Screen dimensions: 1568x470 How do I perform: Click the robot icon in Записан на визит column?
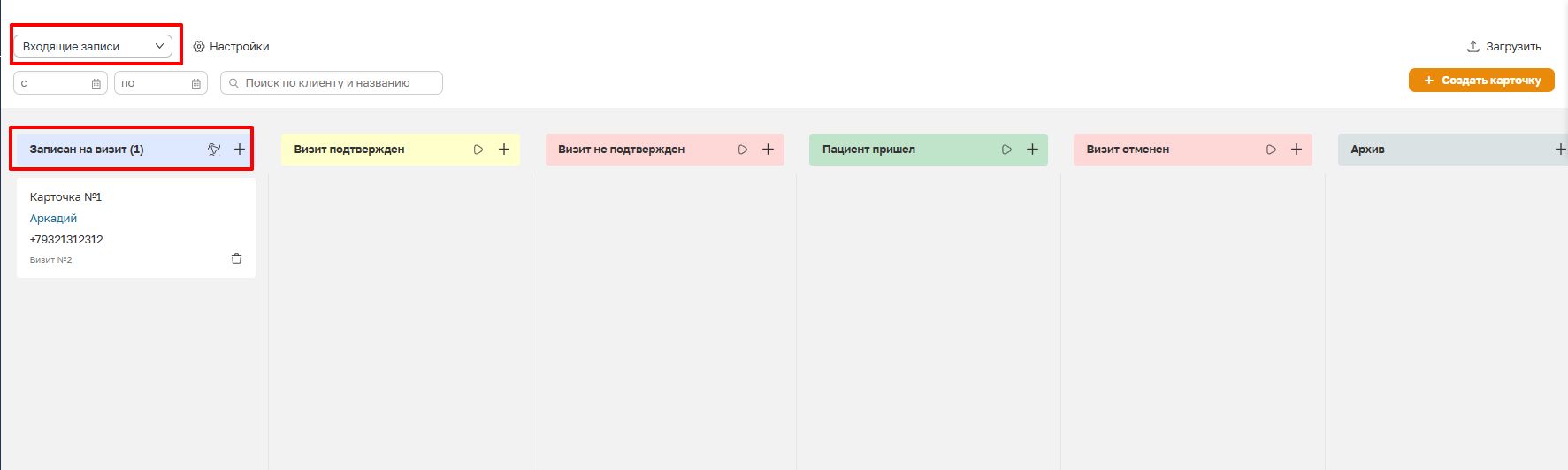point(214,150)
